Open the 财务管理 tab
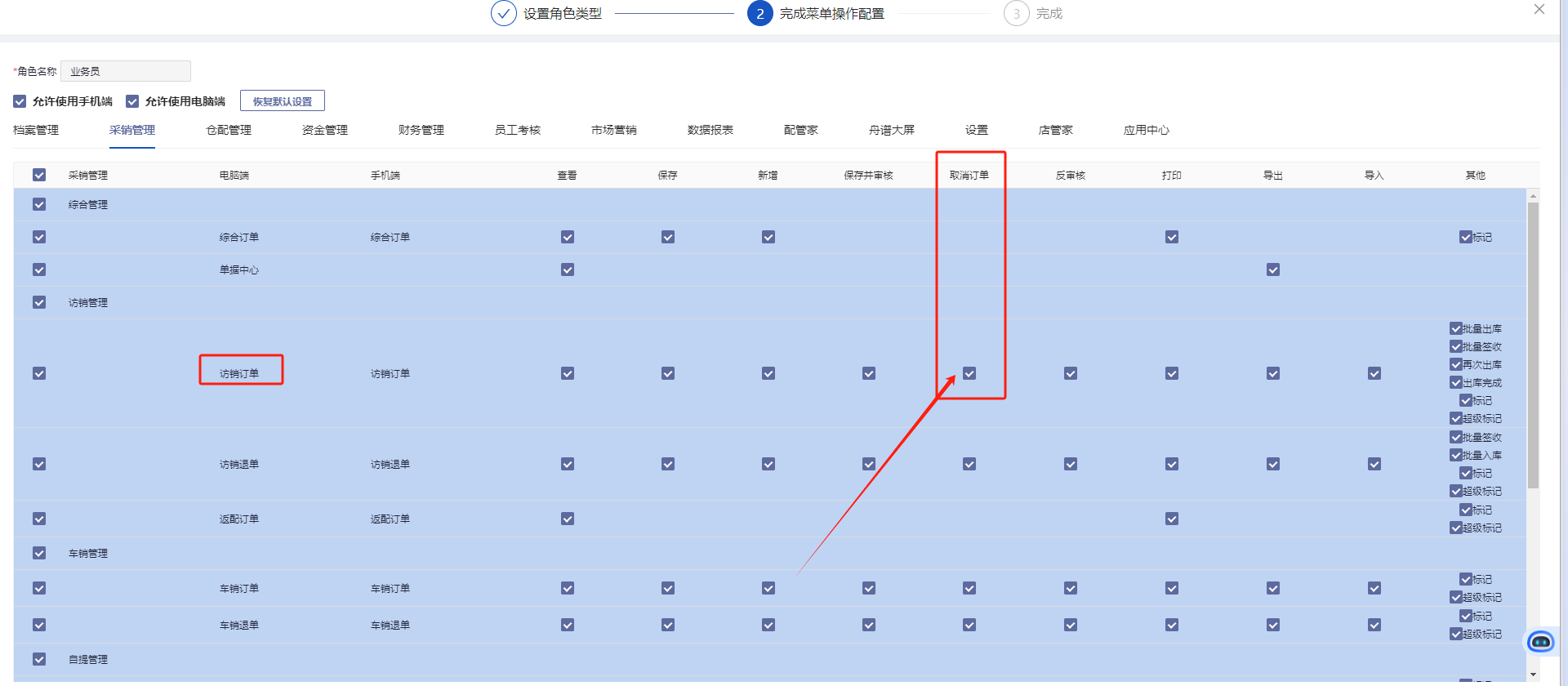The height and width of the screenshot is (686, 1568). 421,130
